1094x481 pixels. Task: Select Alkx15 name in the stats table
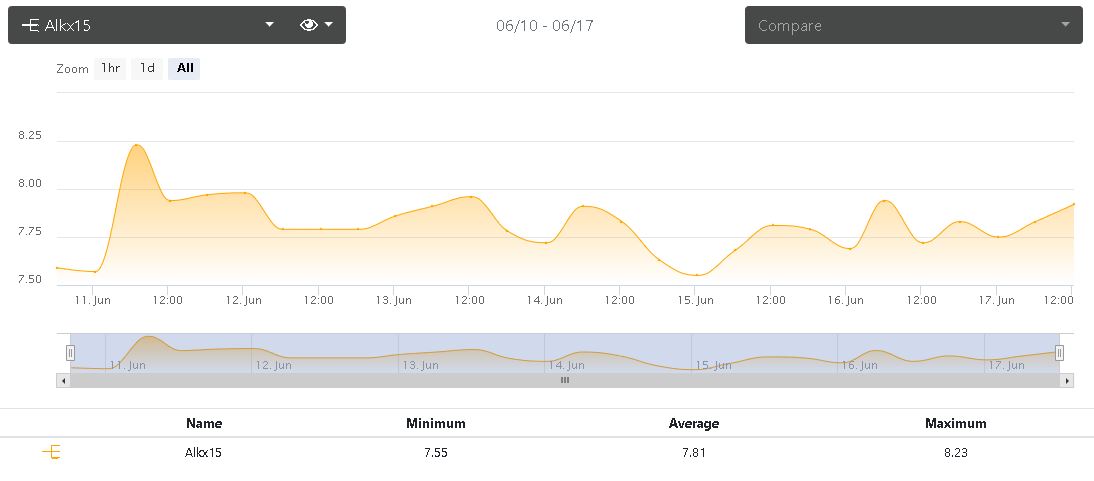click(x=204, y=452)
